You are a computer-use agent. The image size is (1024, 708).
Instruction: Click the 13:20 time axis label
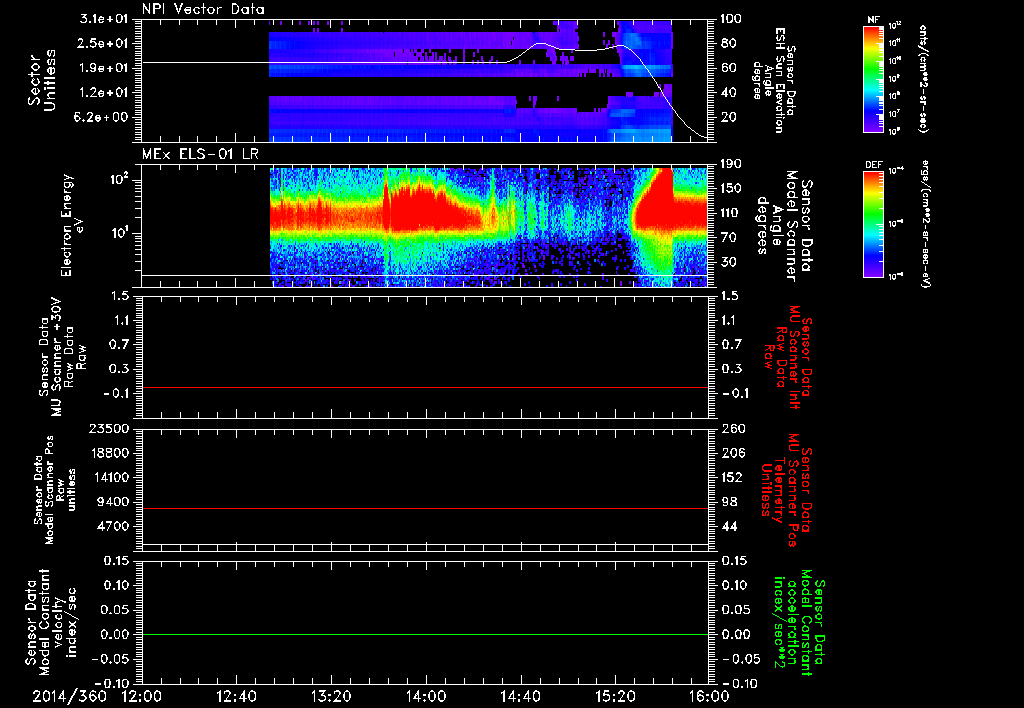[x=331, y=696]
